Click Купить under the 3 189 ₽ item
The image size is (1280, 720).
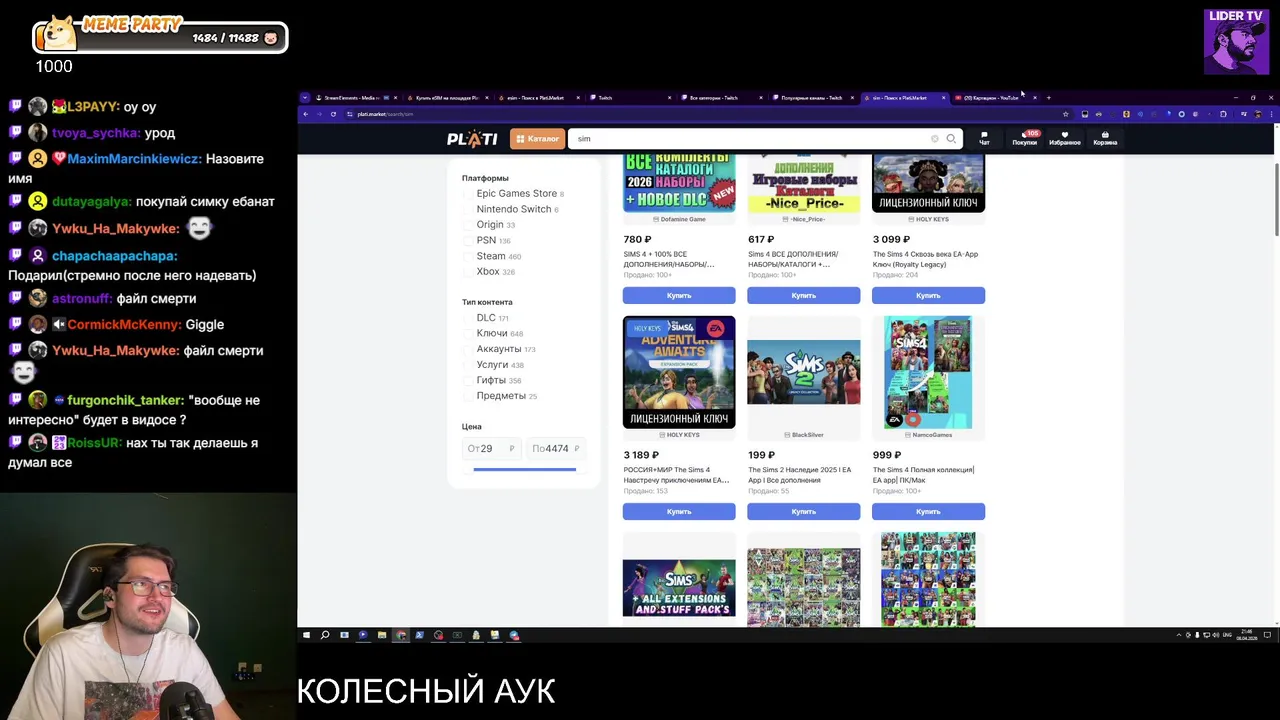(x=679, y=512)
